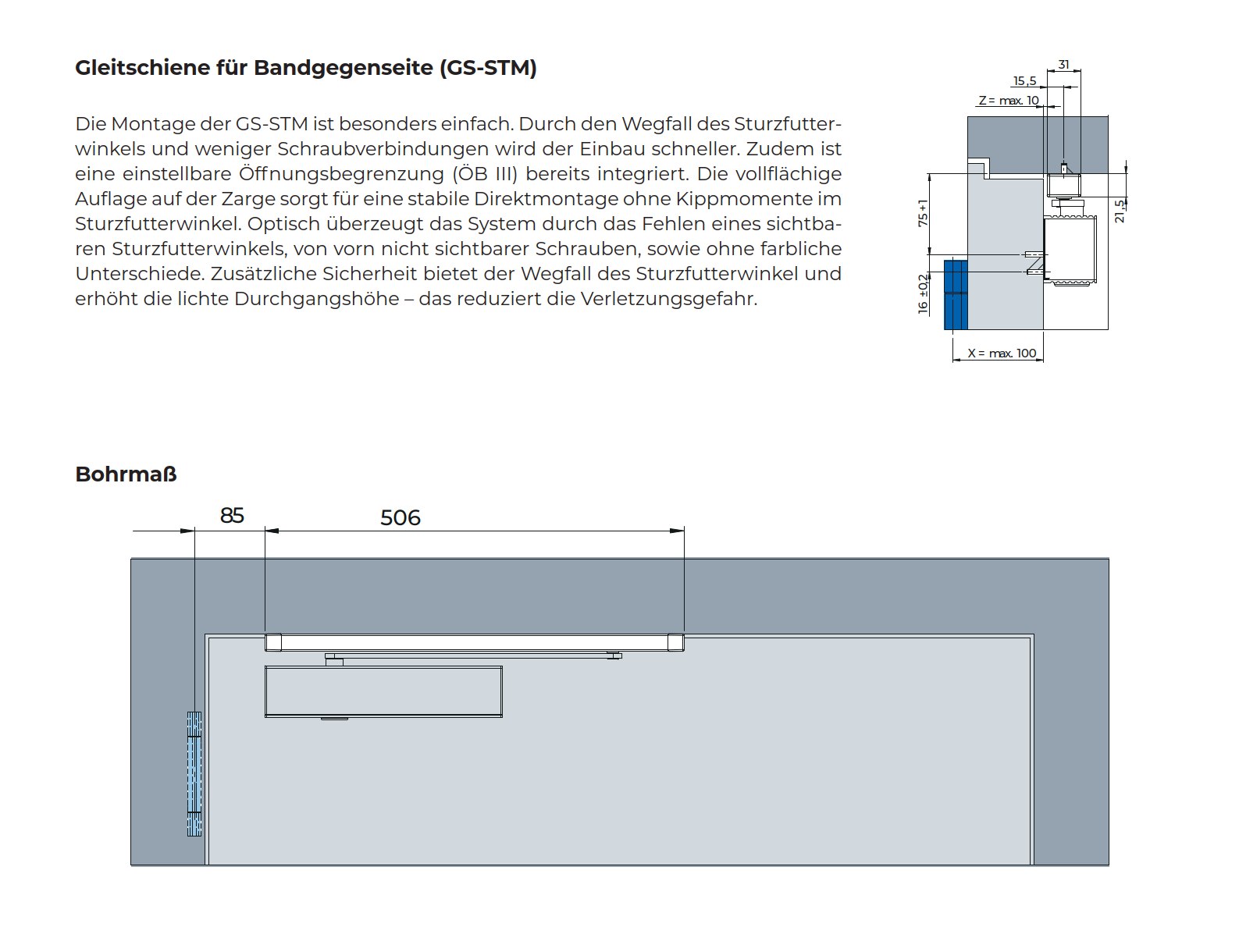Click the text line starting 'Sturzfutterwinkel. Optisch überzeugt'
Viewport: 1239px width, 952px height.
click(x=458, y=224)
